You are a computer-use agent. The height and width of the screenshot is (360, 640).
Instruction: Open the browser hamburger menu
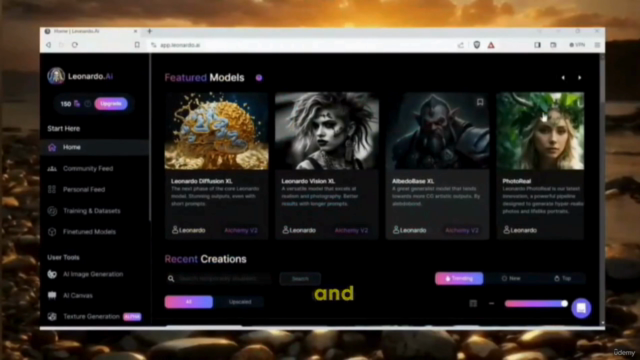point(597,45)
